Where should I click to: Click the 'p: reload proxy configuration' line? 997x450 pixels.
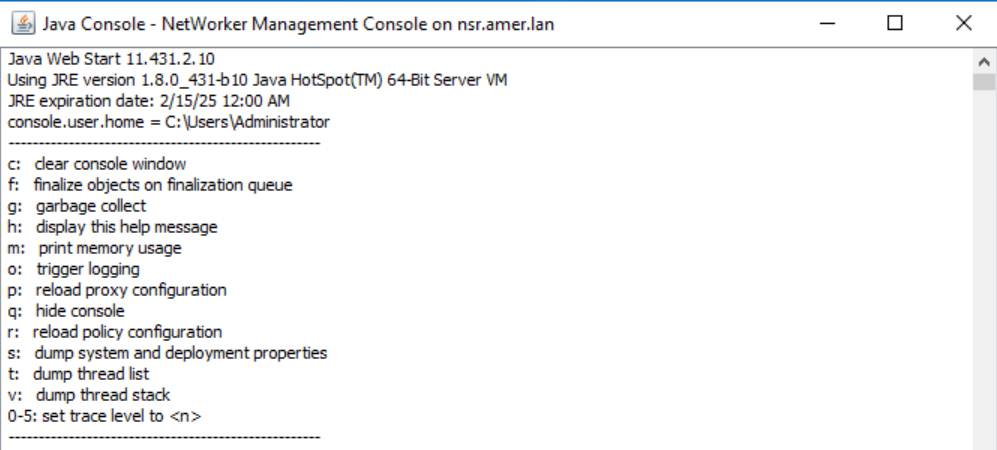(x=117, y=290)
